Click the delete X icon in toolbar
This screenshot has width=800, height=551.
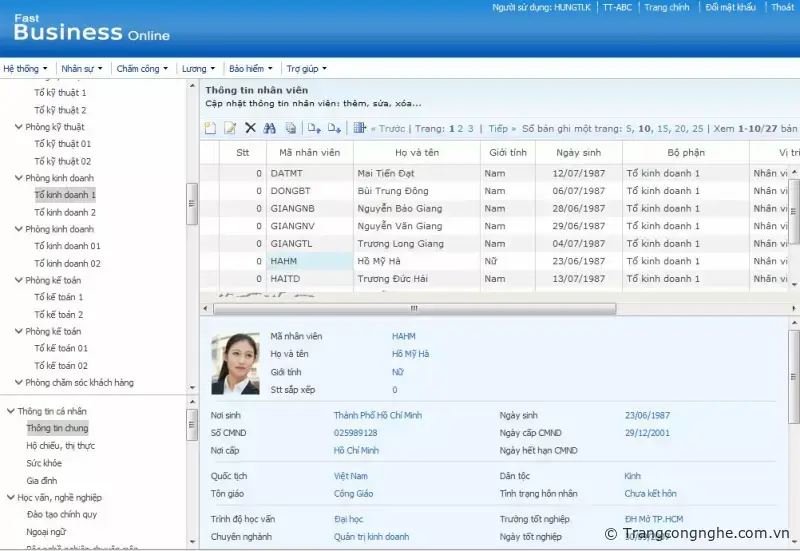(250, 128)
